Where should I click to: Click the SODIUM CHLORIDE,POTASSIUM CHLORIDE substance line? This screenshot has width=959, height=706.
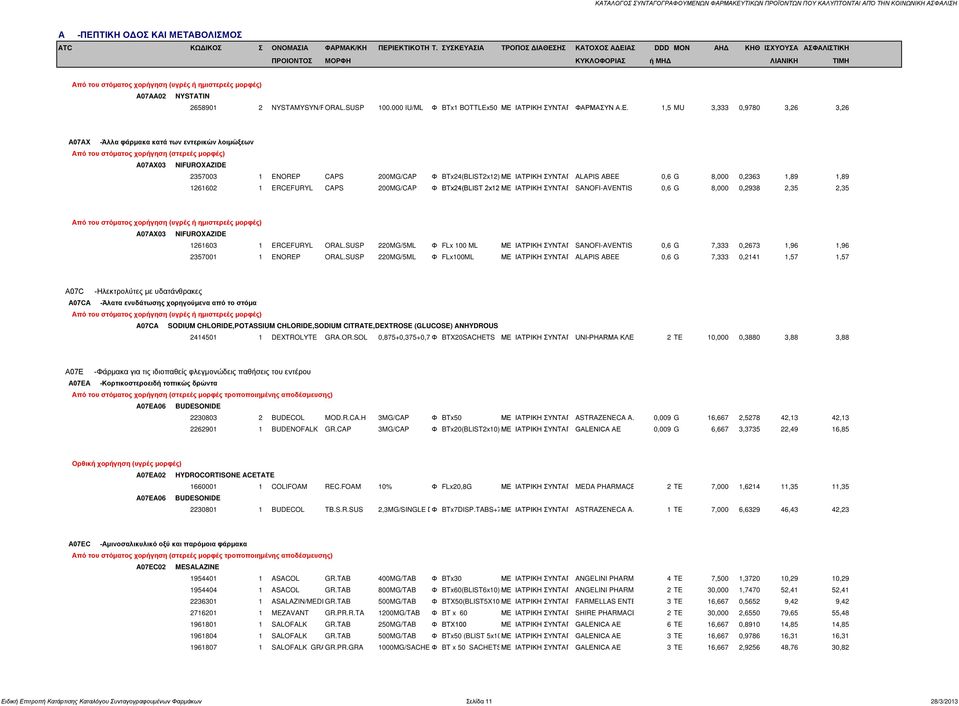point(333,326)
